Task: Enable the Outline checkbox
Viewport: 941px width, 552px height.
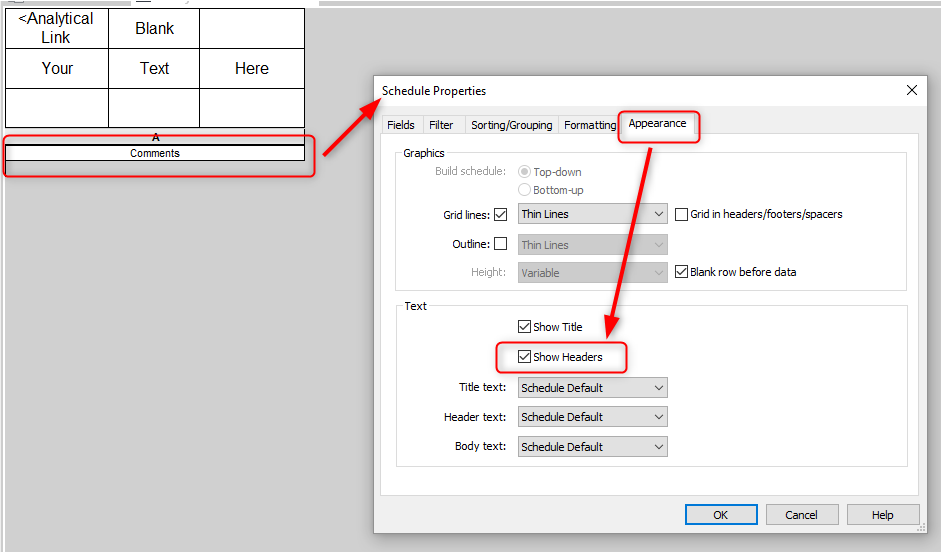Action: [x=501, y=244]
